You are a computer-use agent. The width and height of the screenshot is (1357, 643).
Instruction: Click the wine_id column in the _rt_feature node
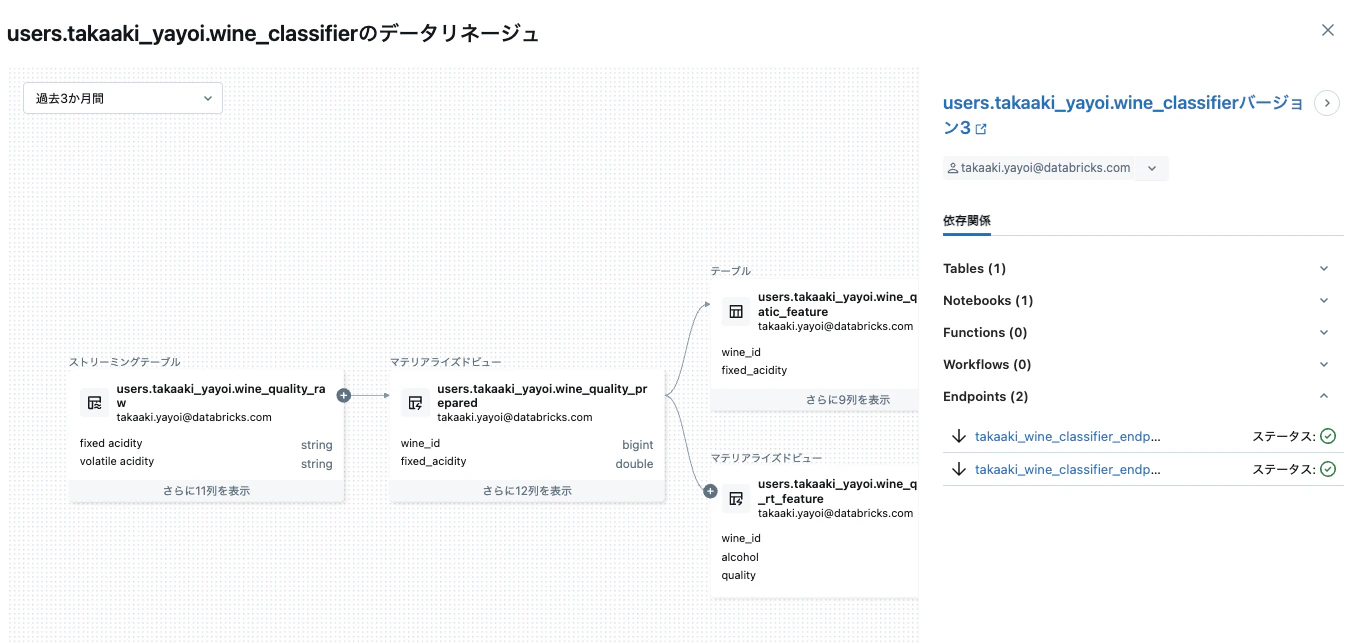click(741, 538)
